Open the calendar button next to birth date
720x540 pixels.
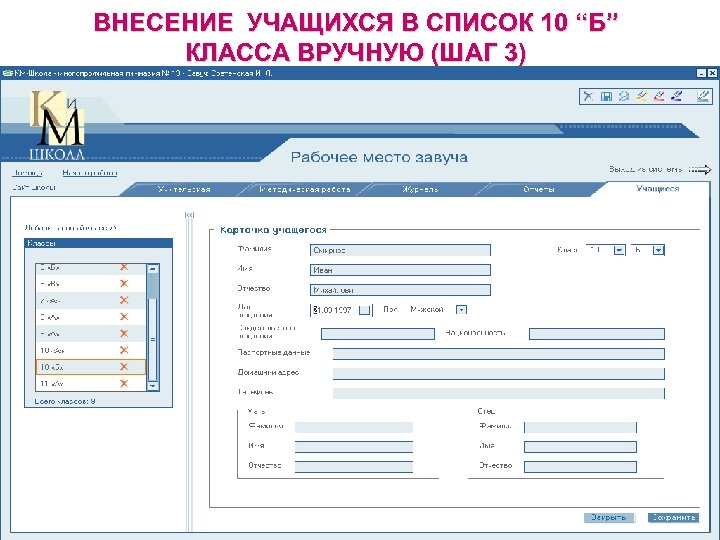point(364,310)
